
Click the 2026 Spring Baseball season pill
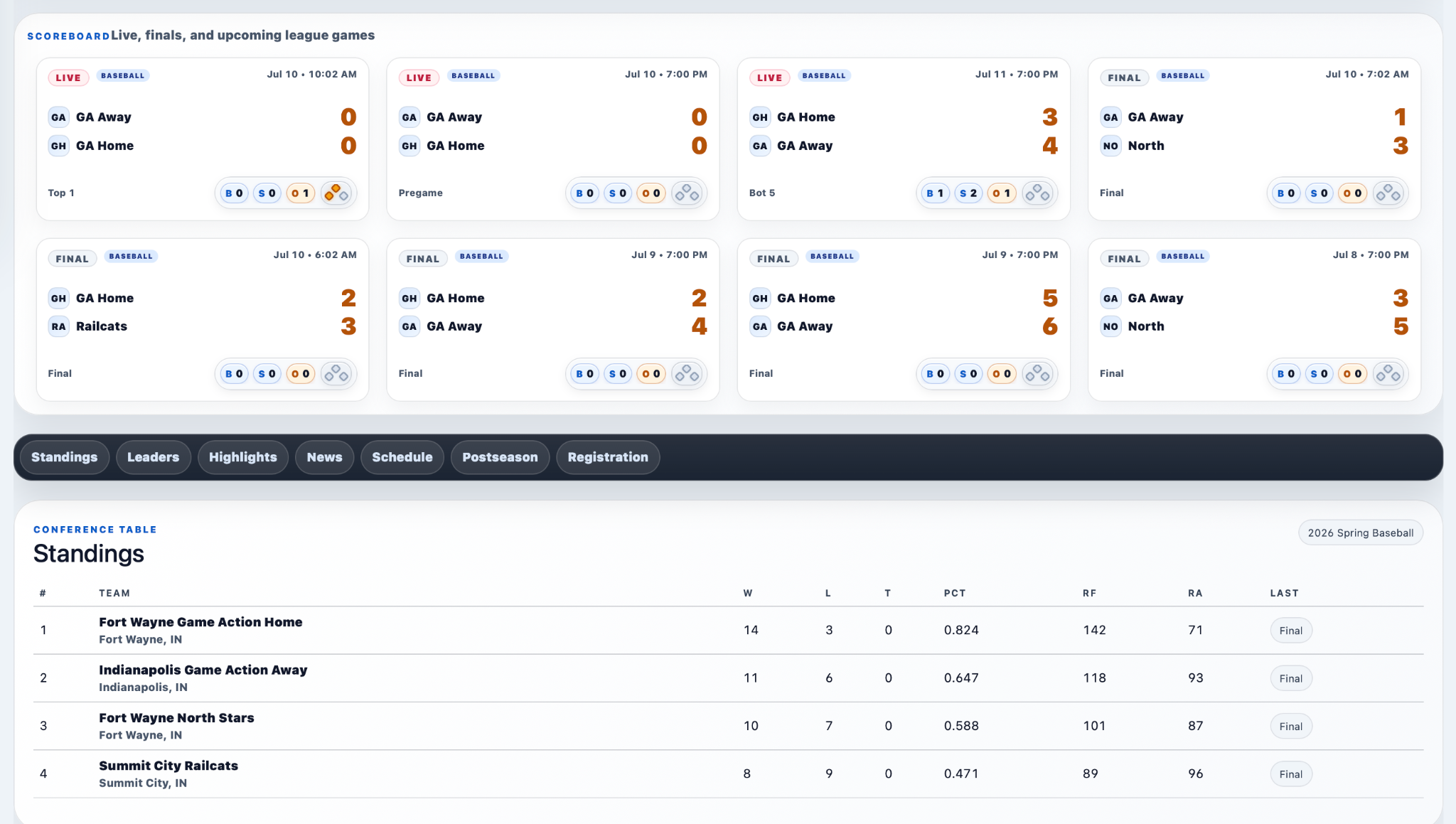tap(1361, 533)
